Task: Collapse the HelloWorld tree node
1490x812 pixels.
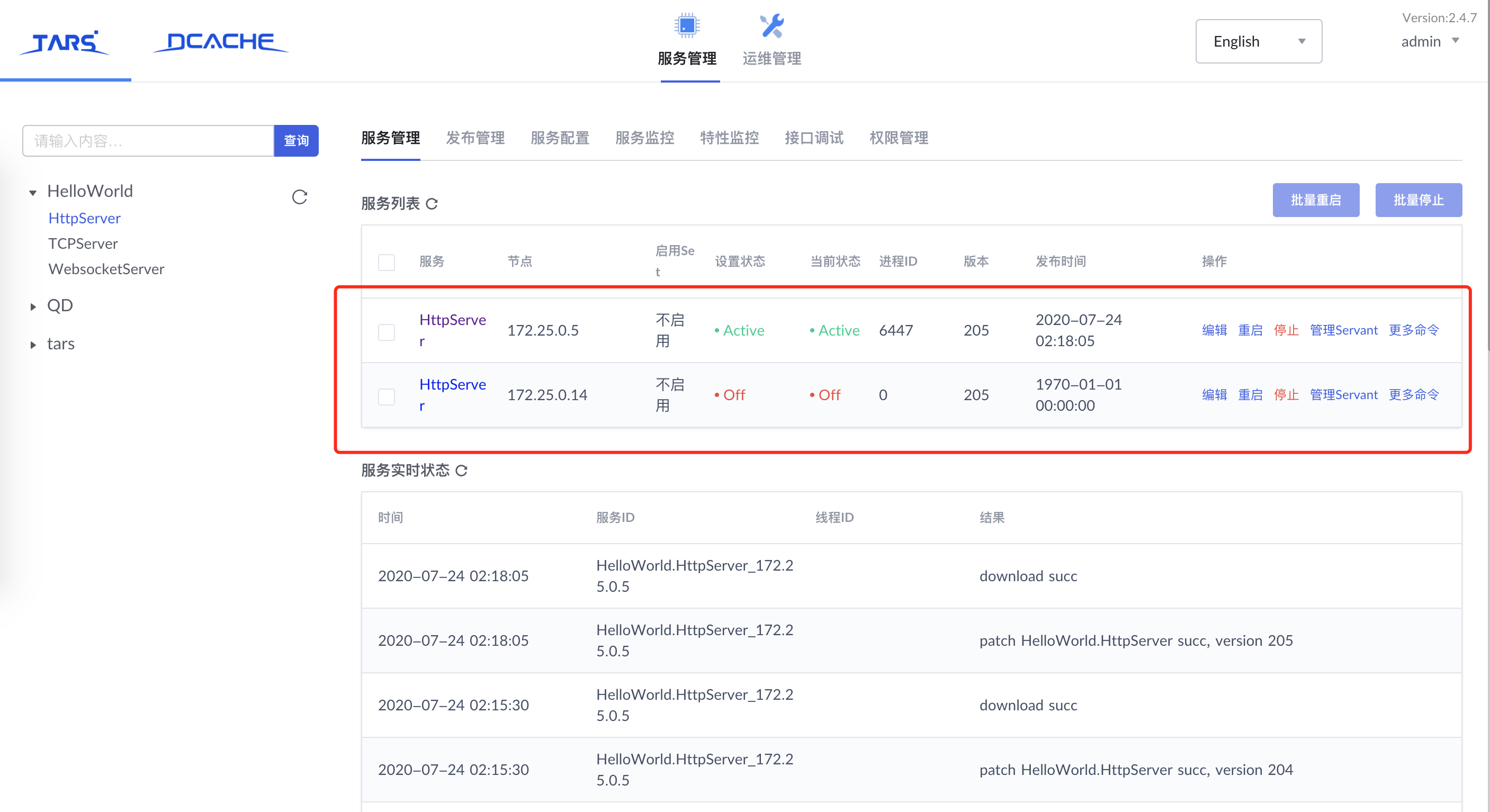Action: 32,192
